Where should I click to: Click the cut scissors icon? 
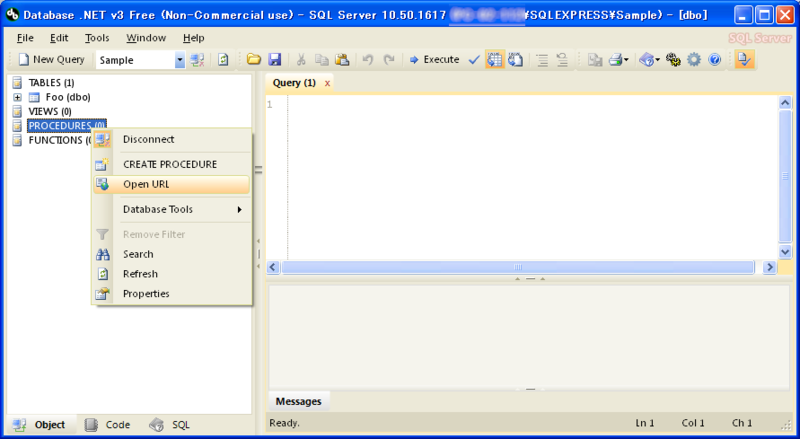click(301, 60)
